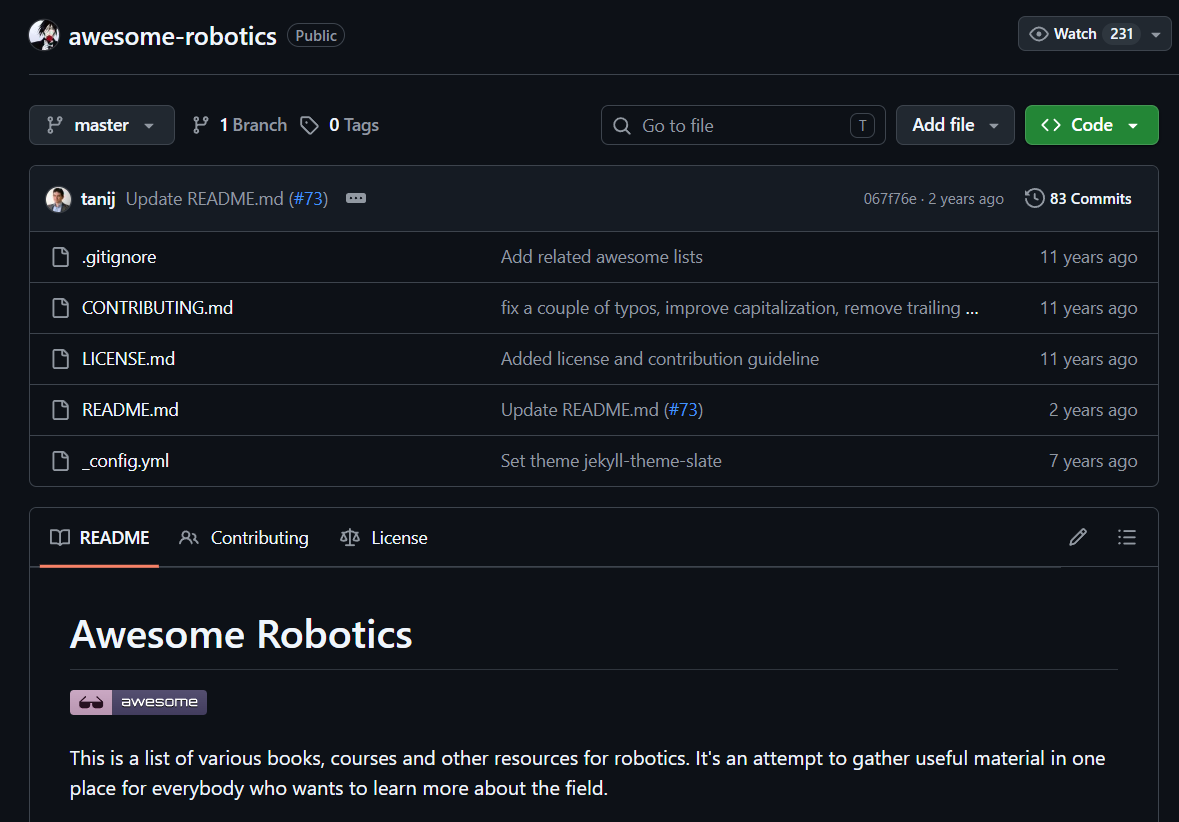Screen dimensions: 1179x822
Task: Click '11 years ago' in the .gitignore row
Action: coord(1088,257)
